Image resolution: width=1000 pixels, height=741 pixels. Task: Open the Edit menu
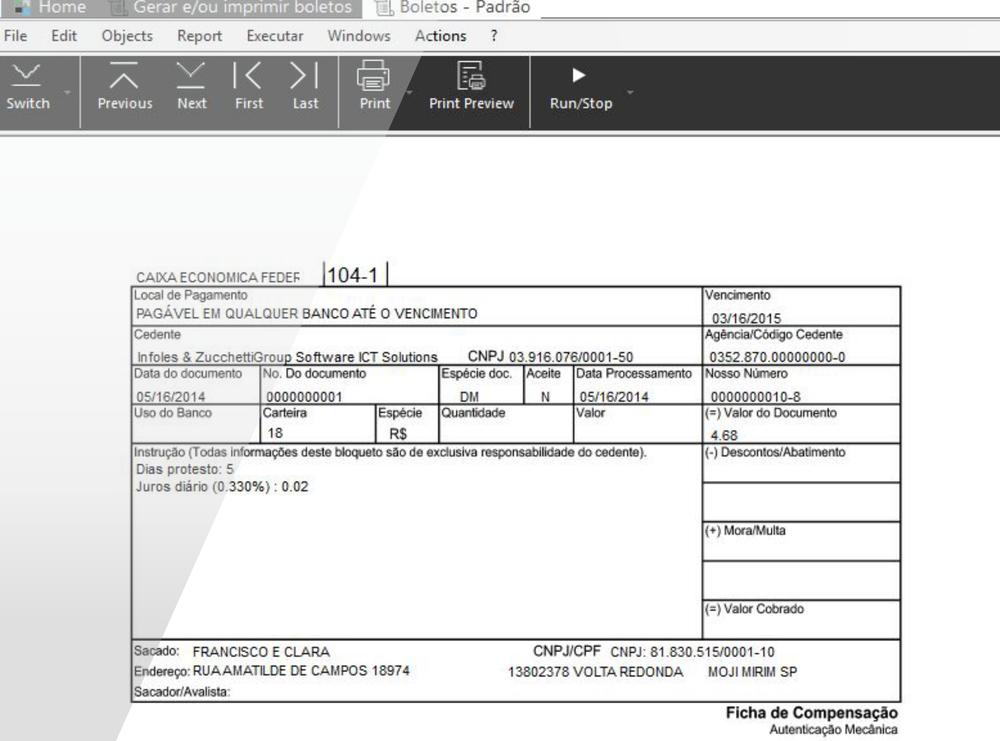pyautogui.click(x=63, y=36)
